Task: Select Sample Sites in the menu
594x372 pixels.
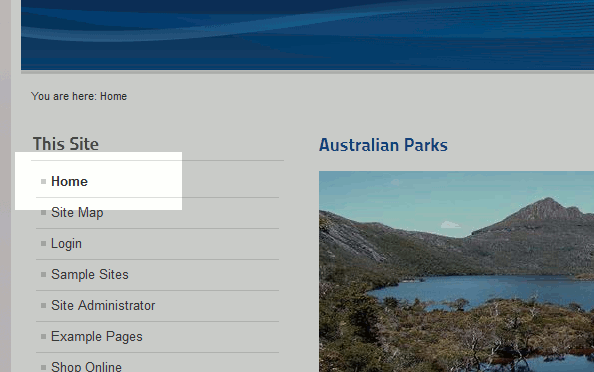Action: point(90,274)
